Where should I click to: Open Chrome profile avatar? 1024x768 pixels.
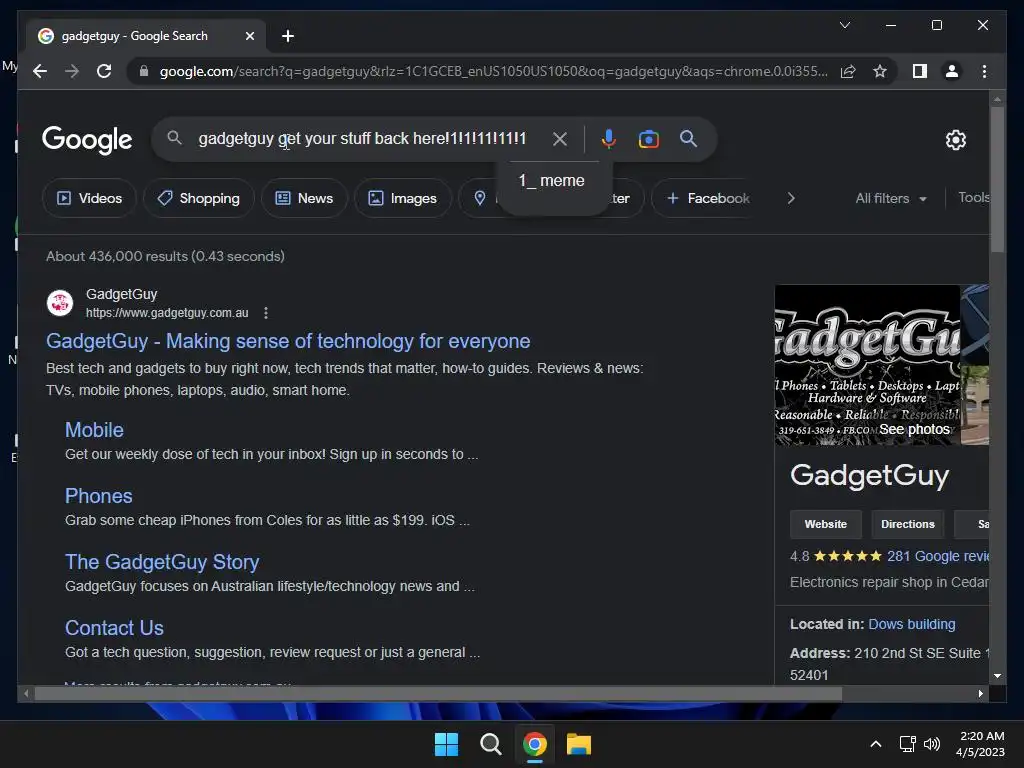pyautogui.click(x=952, y=71)
